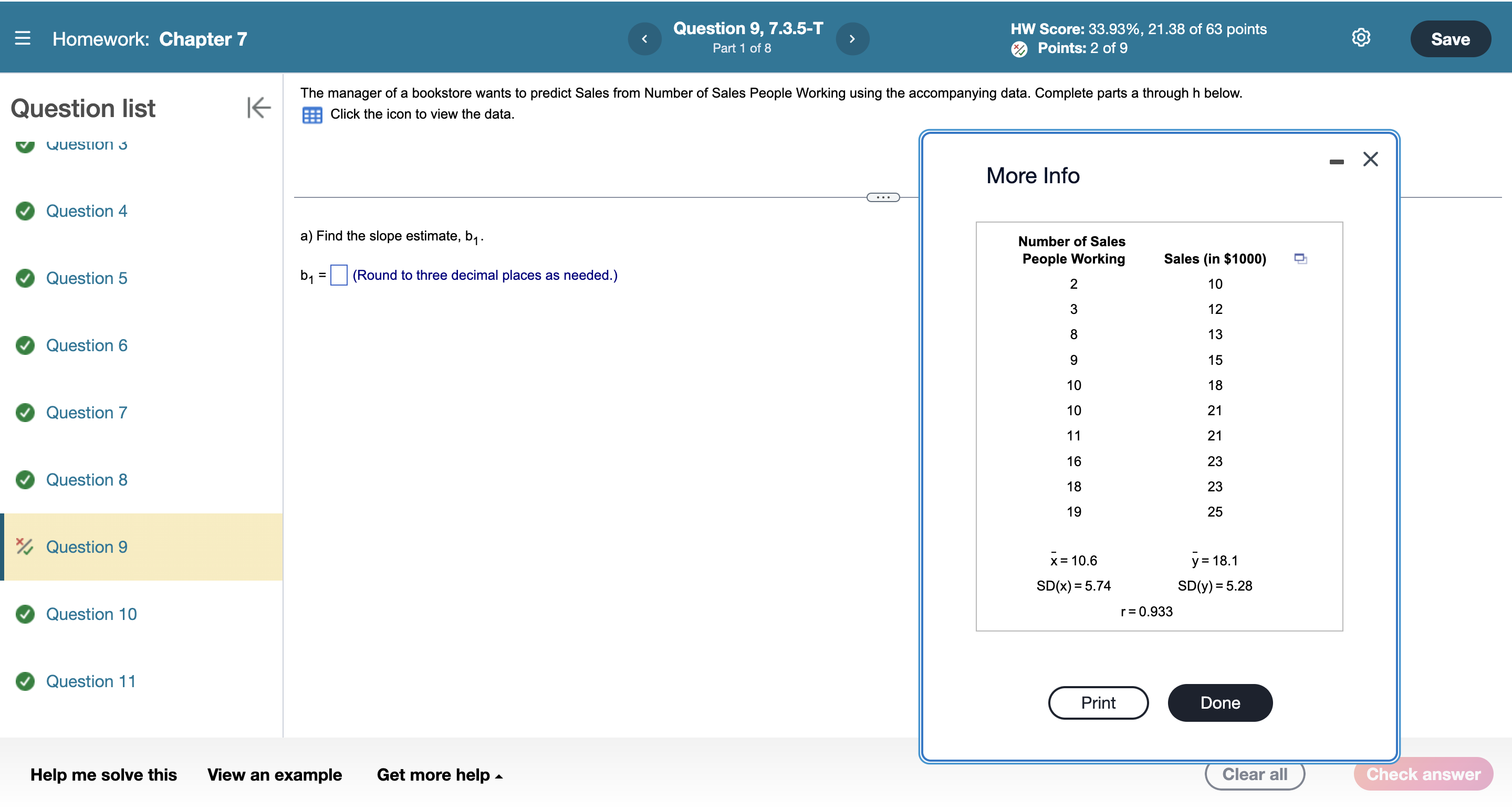
Task: Click the collapse sidebar icon
Action: click(257, 108)
